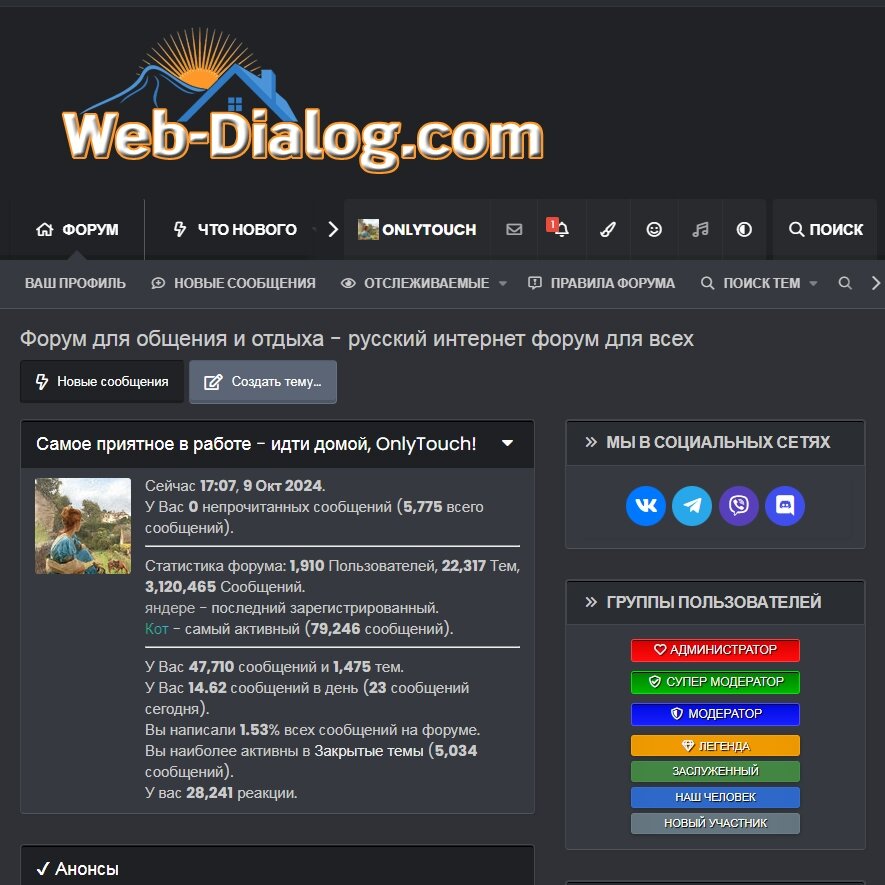Image resolution: width=885 pixels, height=885 pixels.
Task: Click the sub-navigation right chevron
Action: (x=875, y=283)
